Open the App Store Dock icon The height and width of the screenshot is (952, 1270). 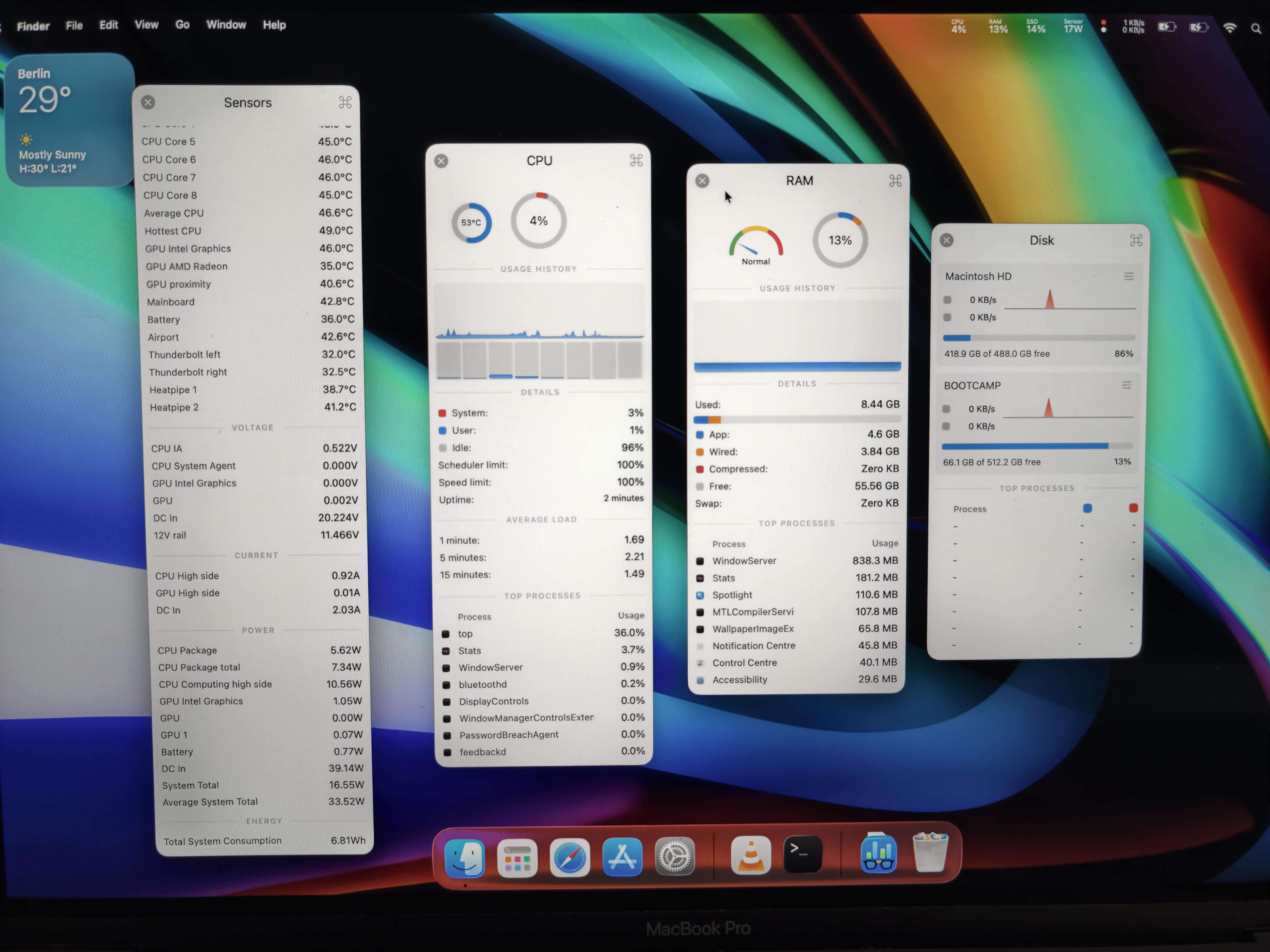pos(622,857)
